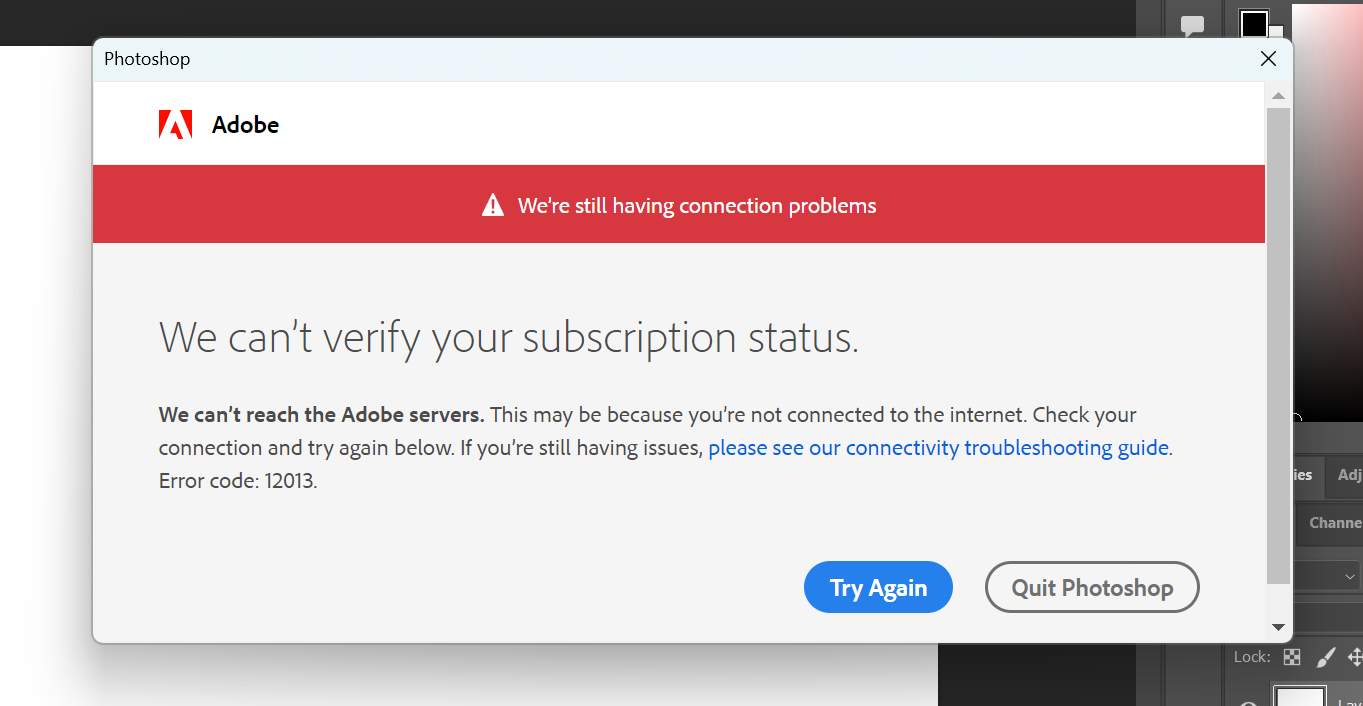Click the scroll down arrow in dialog
Image resolution: width=1363 pixels, height=706 pixels.
(1278, 627)
